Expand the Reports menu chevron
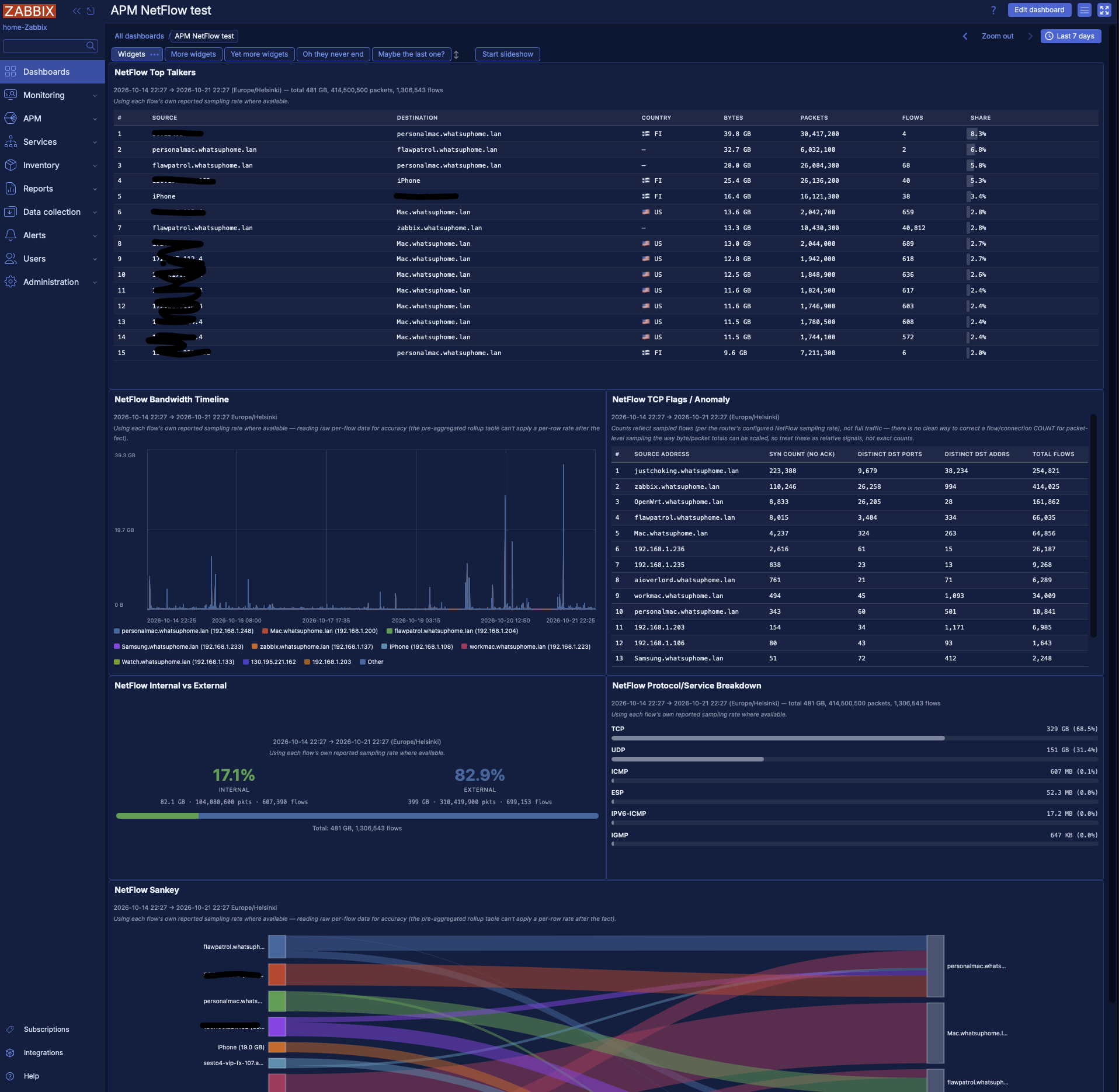Image resolution: width=1119 pixels, height=1092 pixels. 95,189
